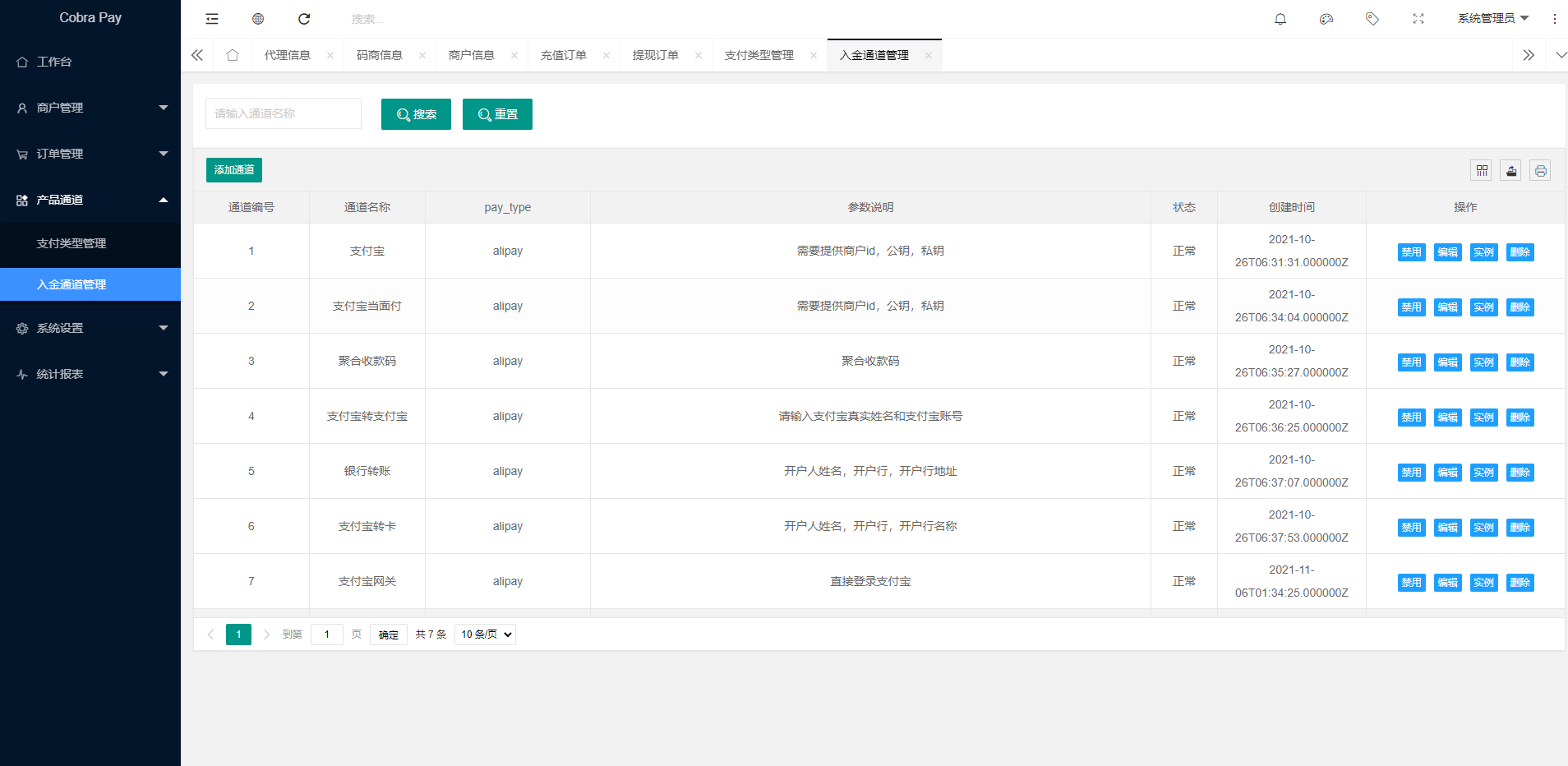The height and width of the screenshot is (766, 1568).
Task: Click the tag icon in the header
Action: coord(1372,18)
